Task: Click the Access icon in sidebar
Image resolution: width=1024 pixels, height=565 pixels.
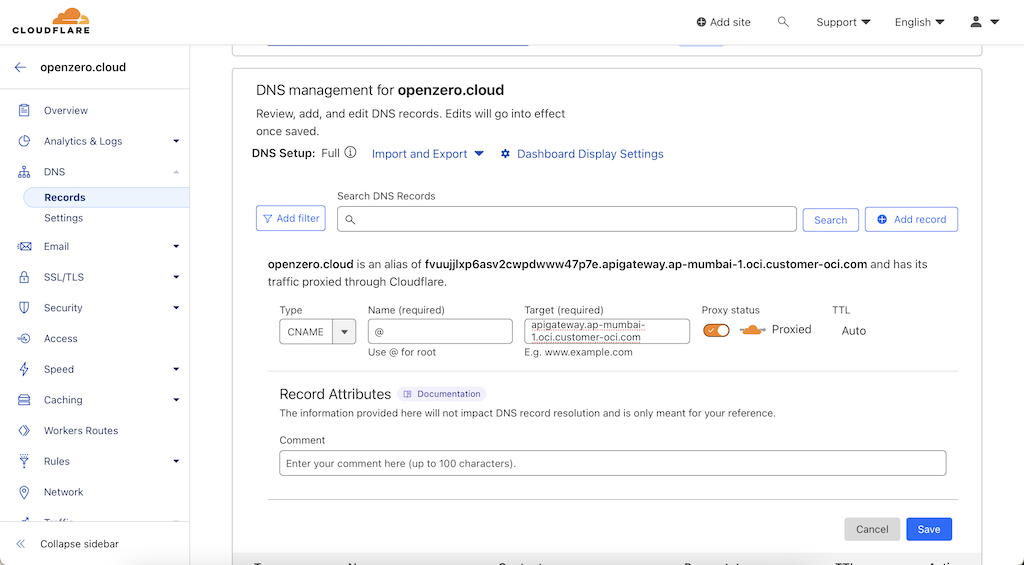Action: click(24, 338)
